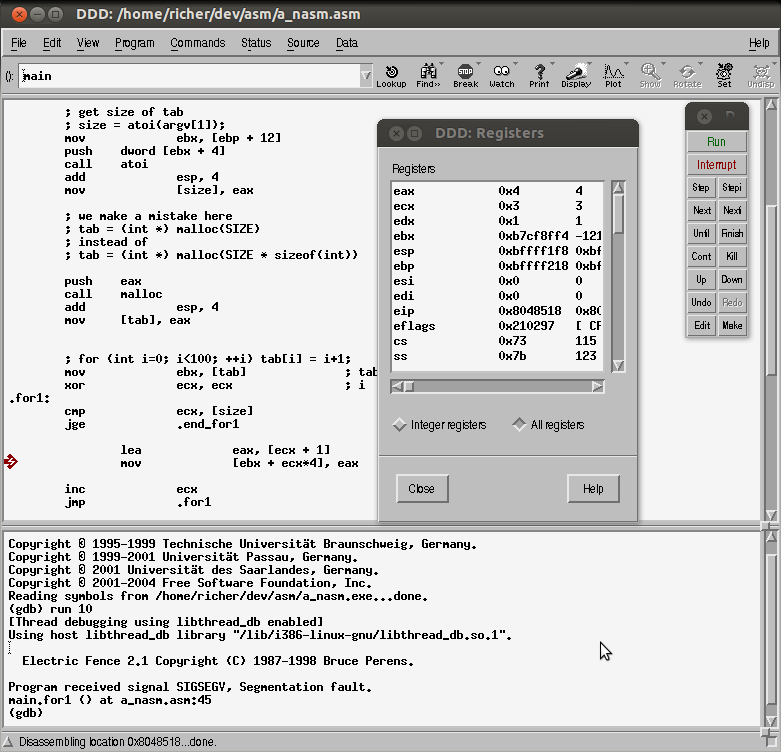Screen dimensions: 781x752
Task: Click Help button in Registers dialog
Action: pyautogui.click(x=593, y=489)
